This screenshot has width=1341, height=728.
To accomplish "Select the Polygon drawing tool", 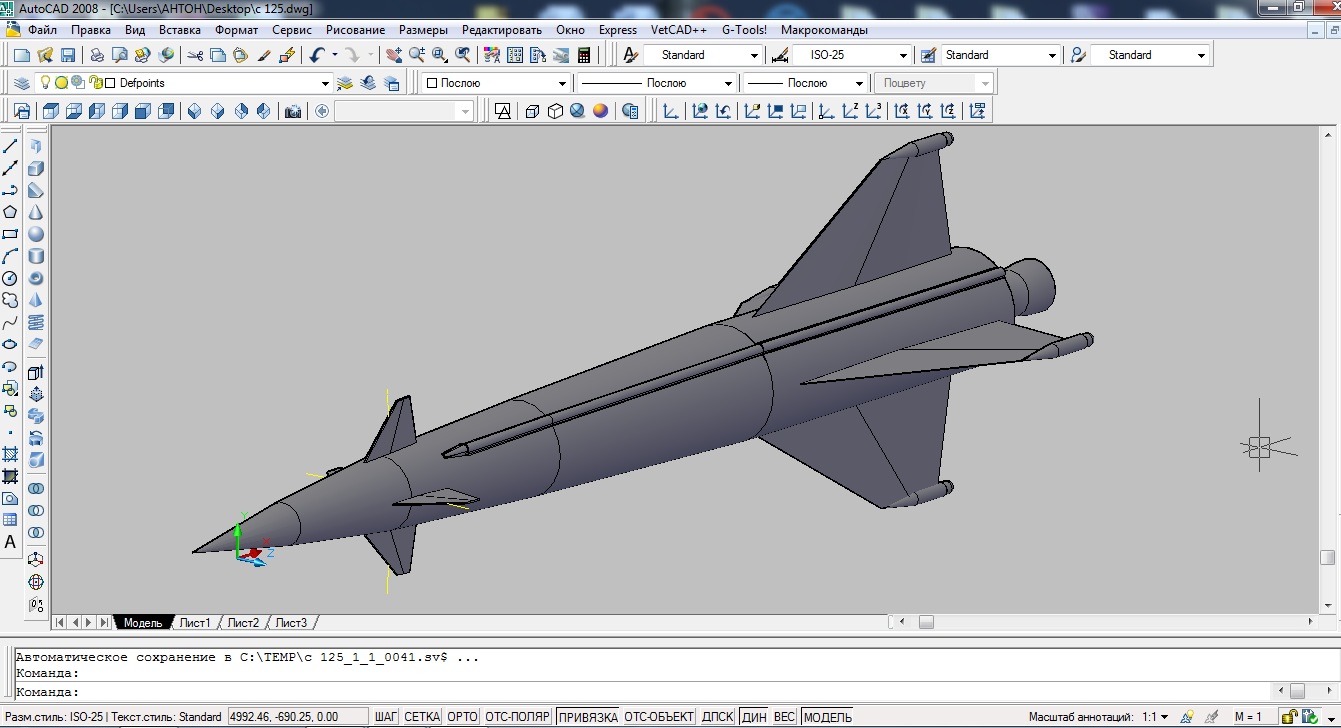I will click(x=10, y=212).
